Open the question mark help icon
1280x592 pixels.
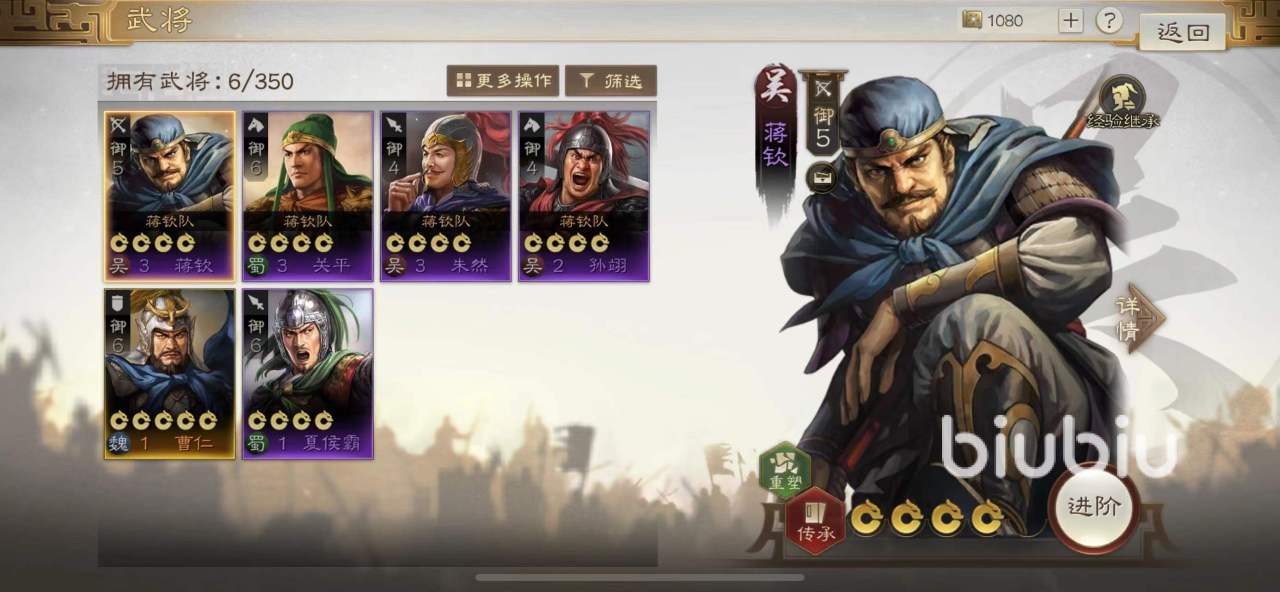pos(1108,20)
